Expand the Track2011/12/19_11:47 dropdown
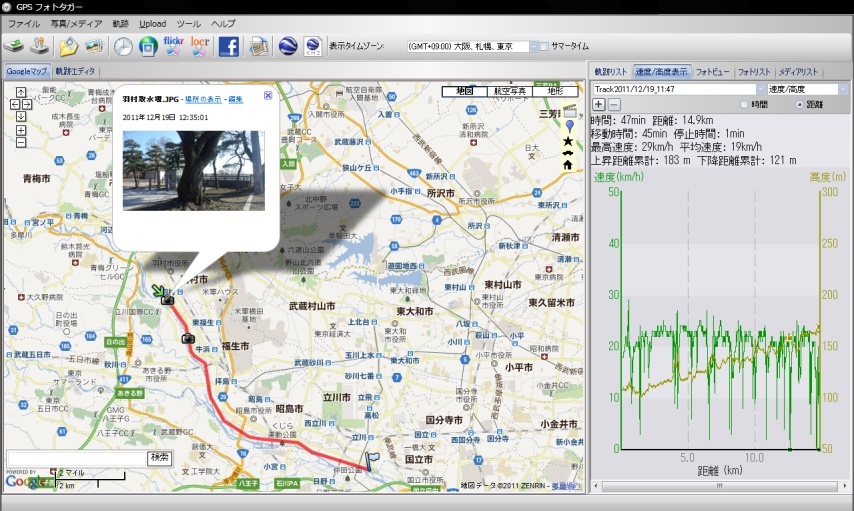 click(x=759, y=89)
